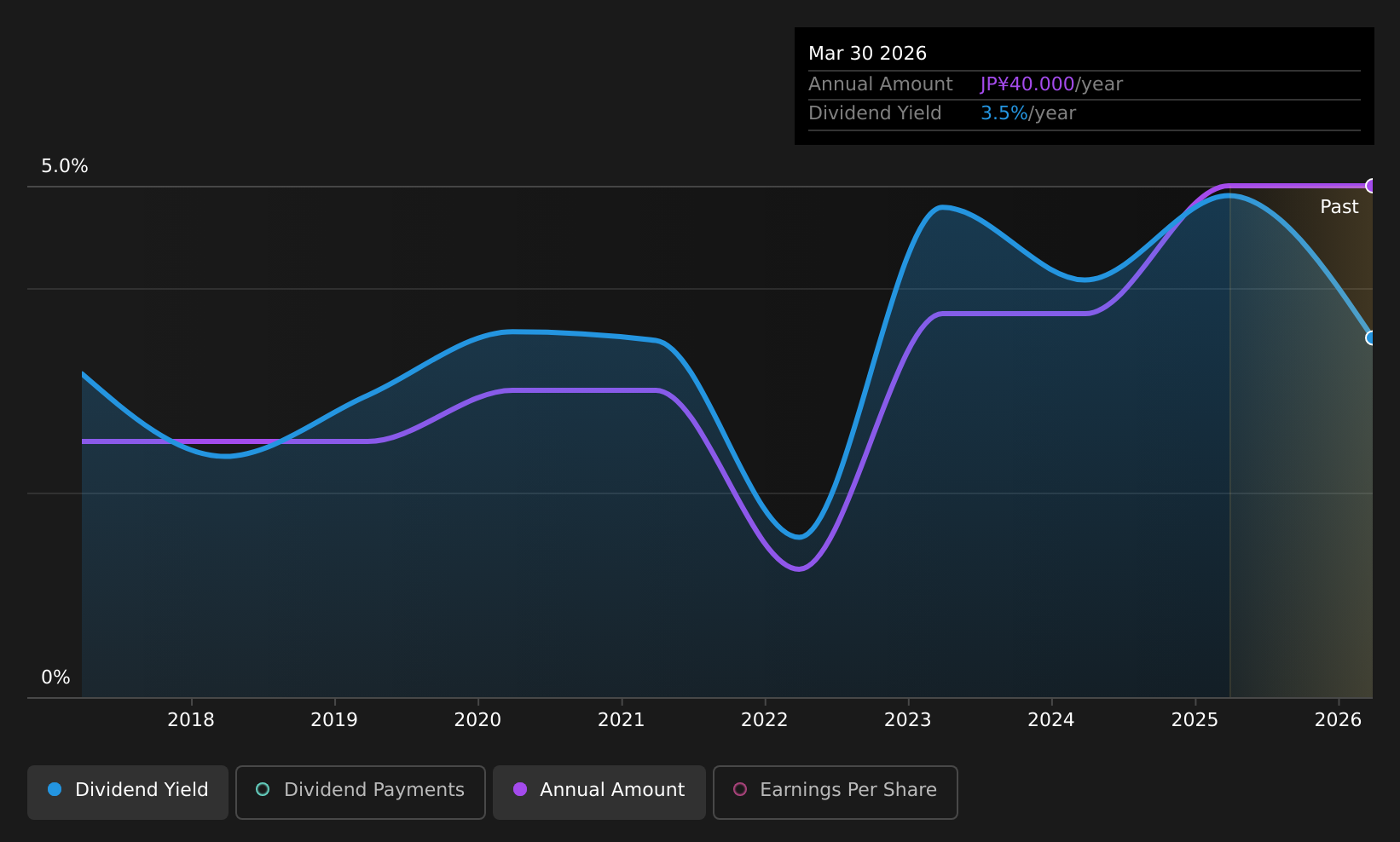Click the 2018 x-axis label
Image resolution: width=1400 pixels, height=842 pixels.
coord(191,720)
